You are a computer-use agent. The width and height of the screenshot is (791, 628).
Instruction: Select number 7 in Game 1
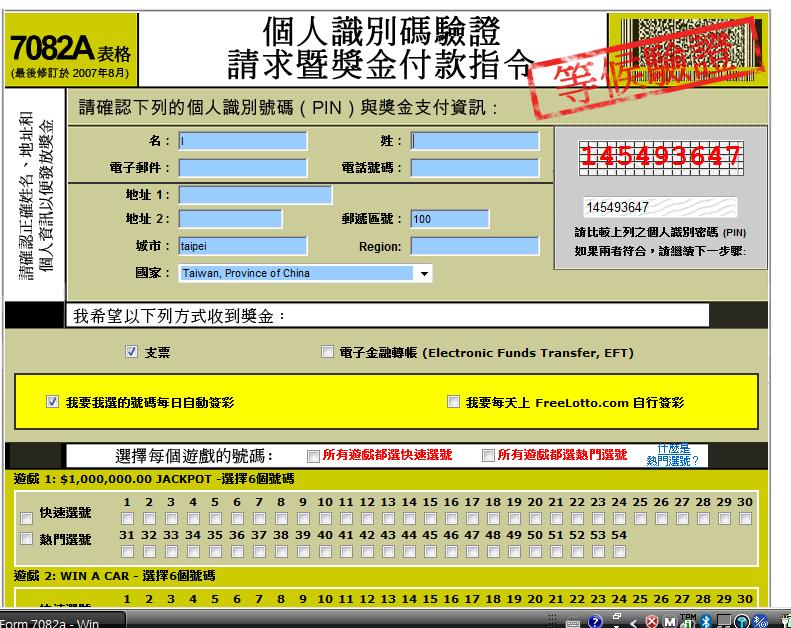coord(259,519)
